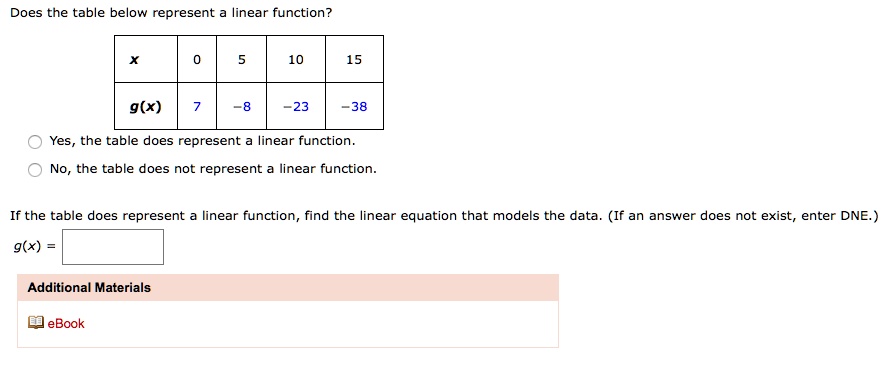Click the g(x) row header cell
Image resolution: width=885 pixels, height=365 pixels.
pos(146,106)
